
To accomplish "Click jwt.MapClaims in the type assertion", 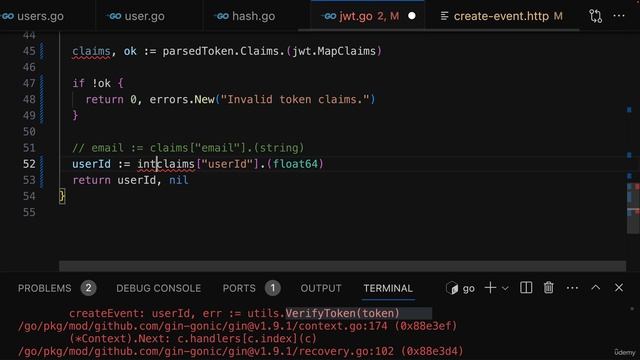I will coord(334,51).
